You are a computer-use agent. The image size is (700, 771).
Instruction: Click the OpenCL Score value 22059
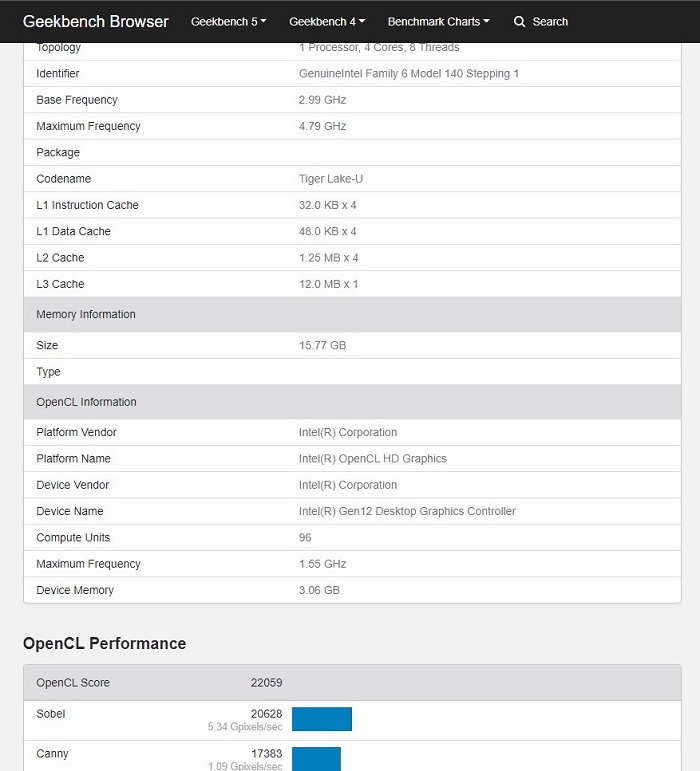(266, 683)
